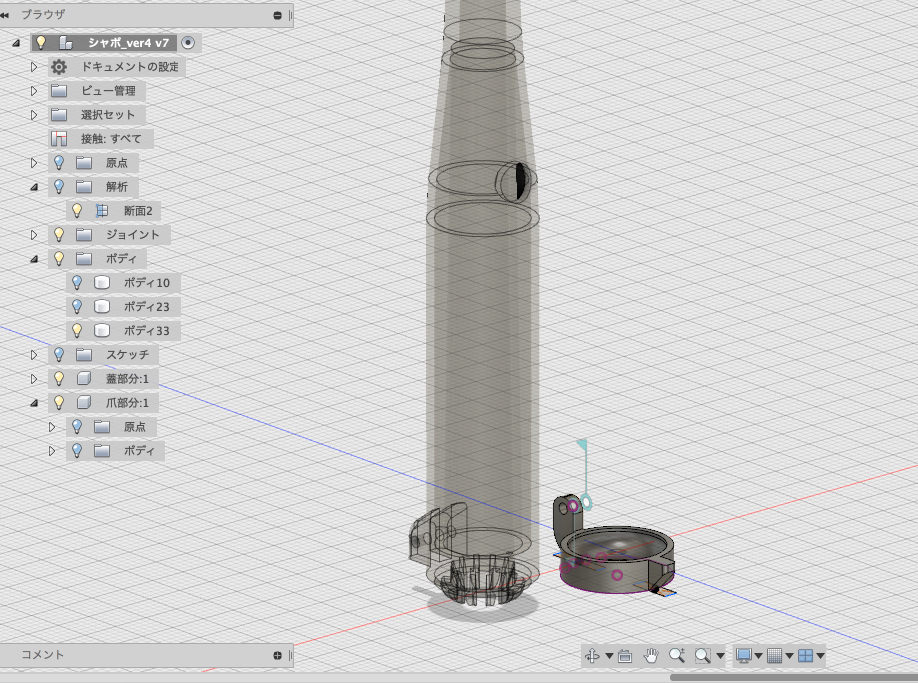Click the plus button on コメント panel
The height and width of the screenshot is (683, 918).
tap(278, 655)
